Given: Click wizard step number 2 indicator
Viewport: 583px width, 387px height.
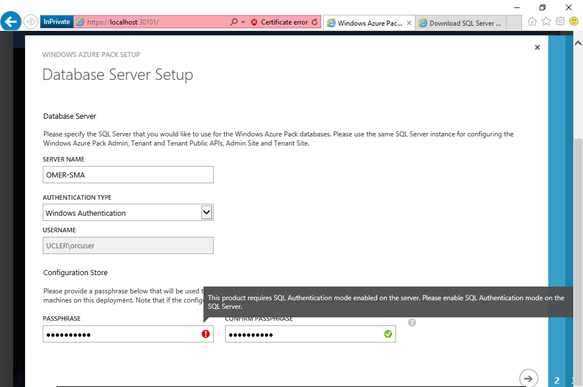Looking at the screenshot, I should 557,380.
